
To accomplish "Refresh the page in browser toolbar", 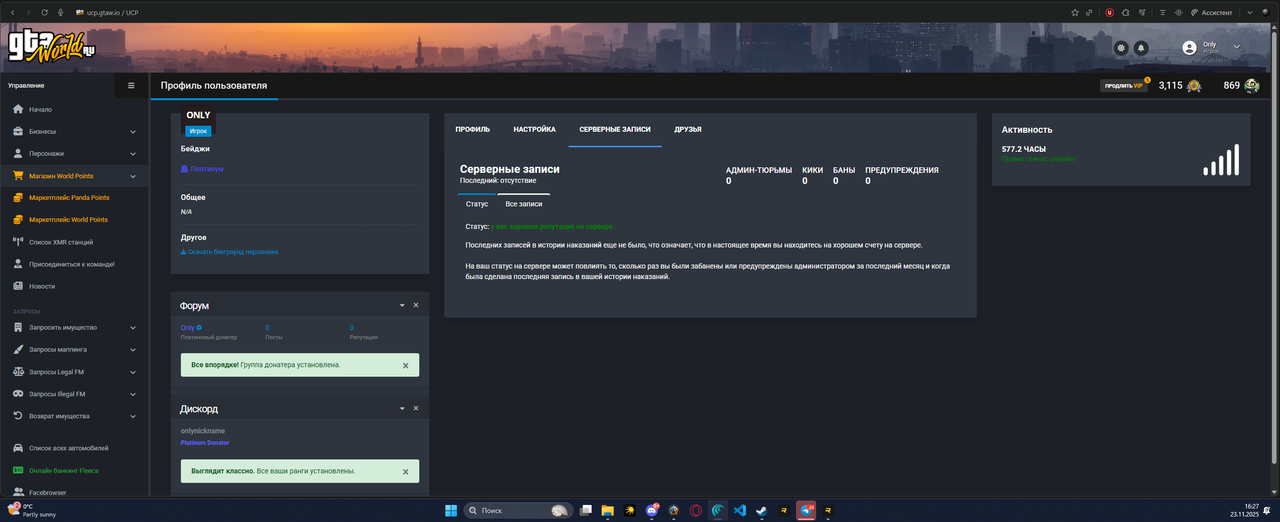I will [x=44, y=12].
